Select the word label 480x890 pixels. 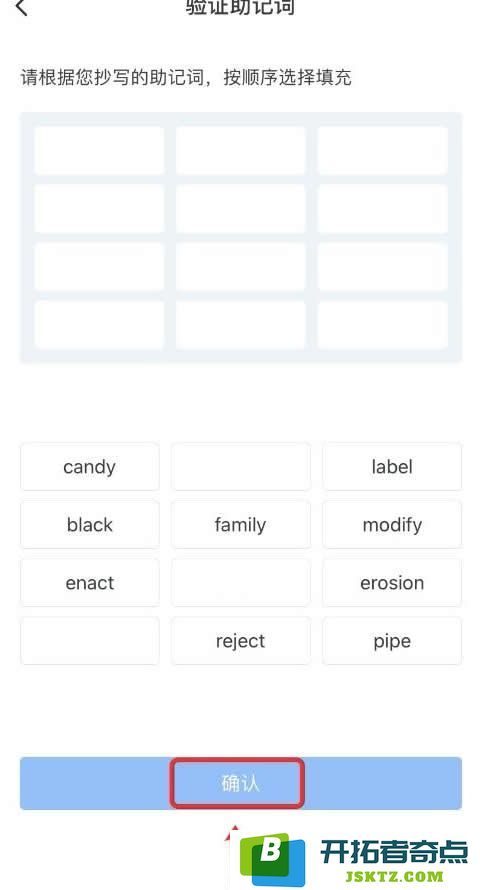[x=392, y=467]
